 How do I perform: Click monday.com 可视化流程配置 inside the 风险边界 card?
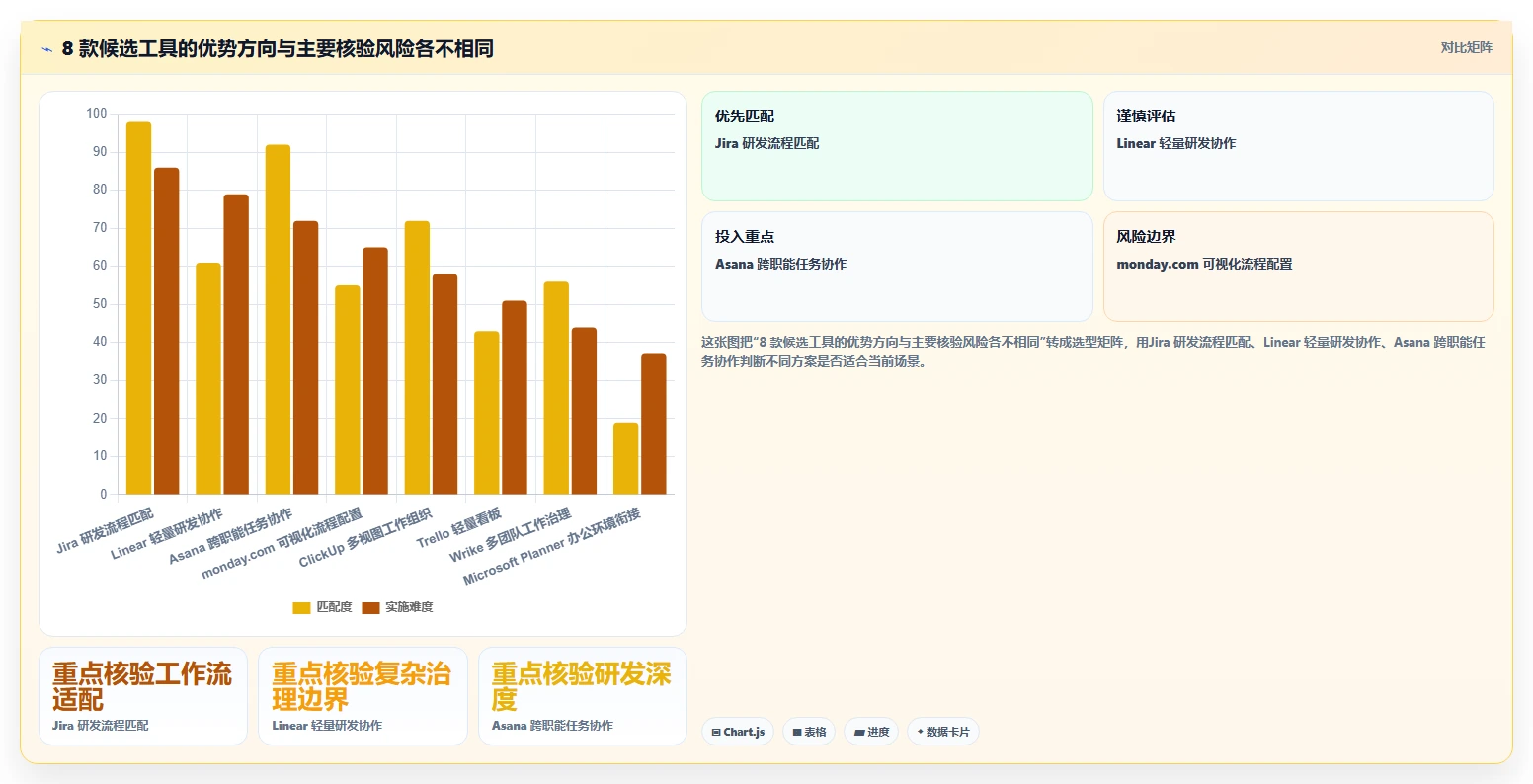(x=1204, y=264)
